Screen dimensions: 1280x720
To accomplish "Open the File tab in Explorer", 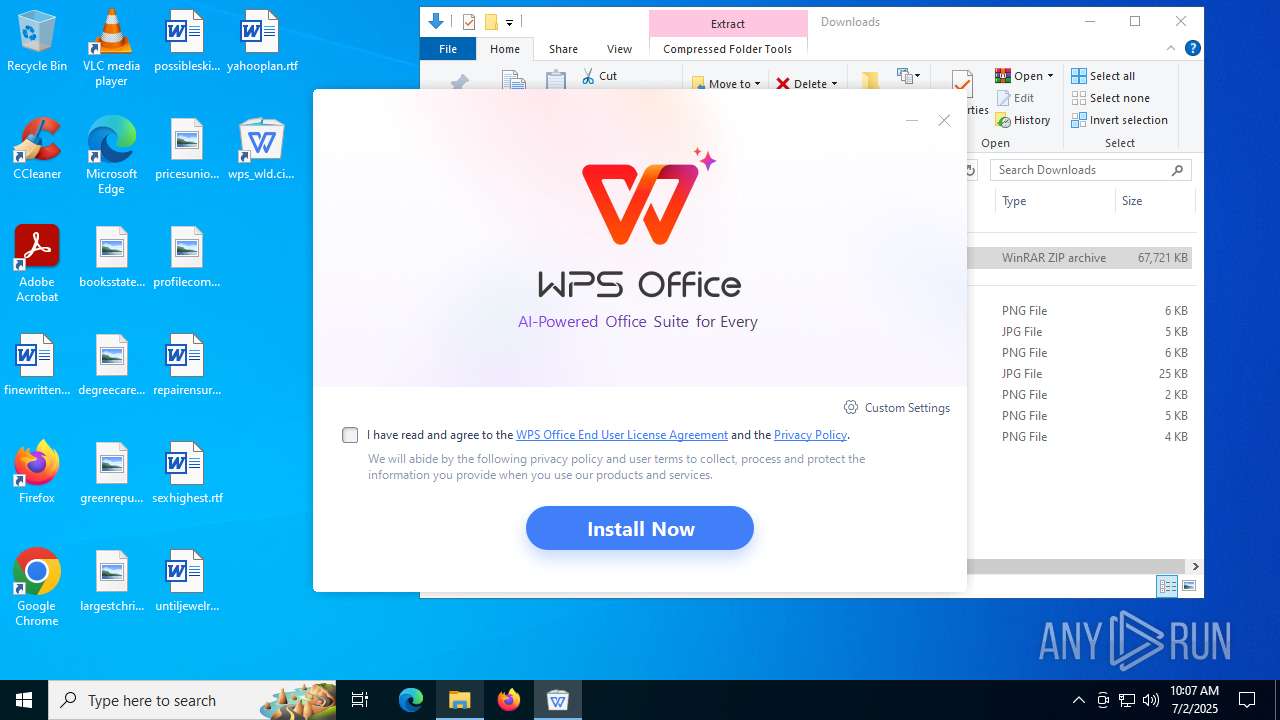I will click(448, 49).
